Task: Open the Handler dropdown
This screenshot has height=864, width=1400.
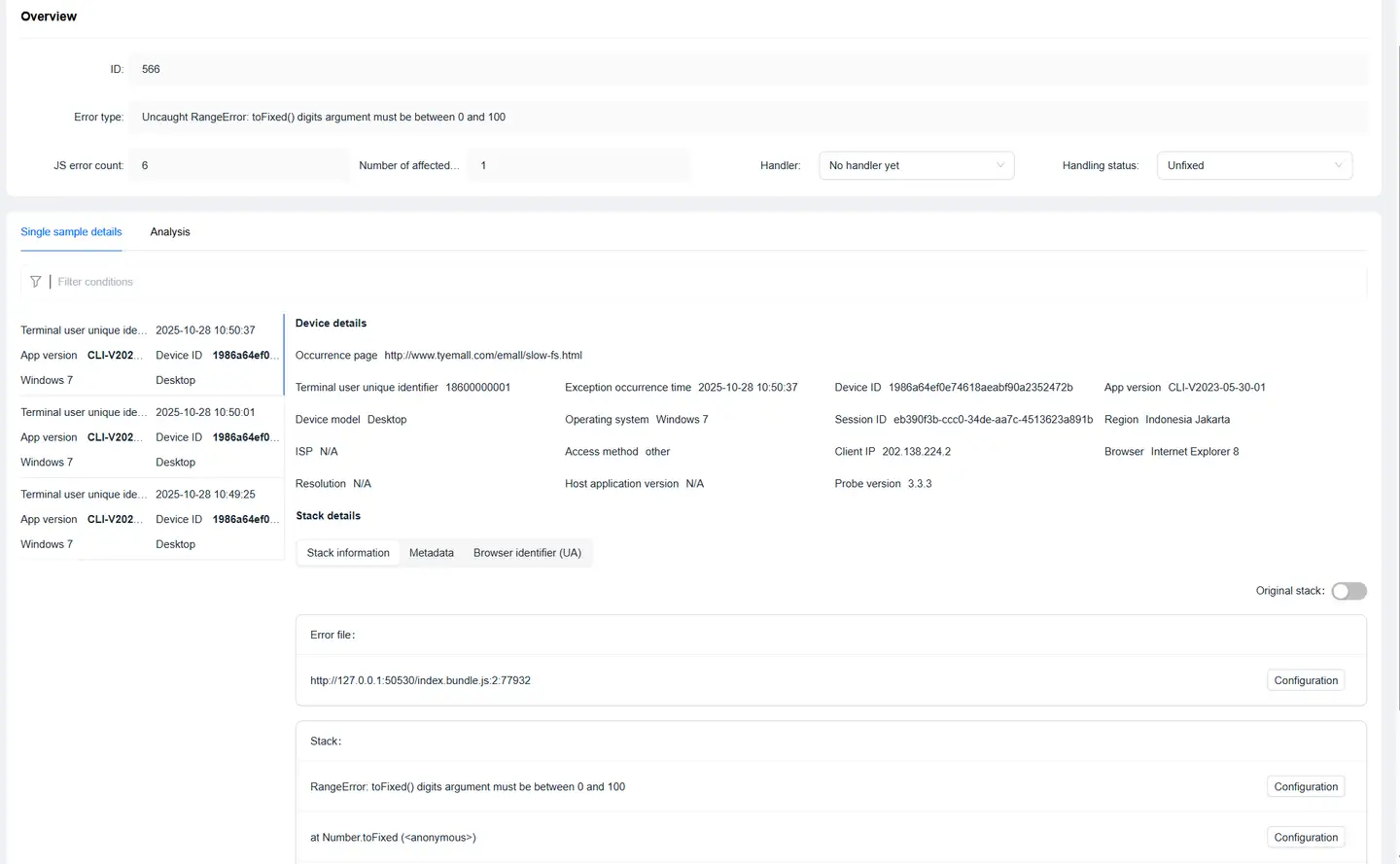Action: click(x=915, y=165)
